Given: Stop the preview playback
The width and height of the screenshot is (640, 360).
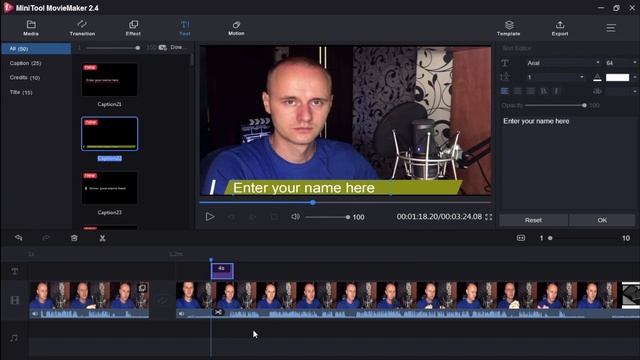Looking at the screenshot, I should tap(274, 217).
